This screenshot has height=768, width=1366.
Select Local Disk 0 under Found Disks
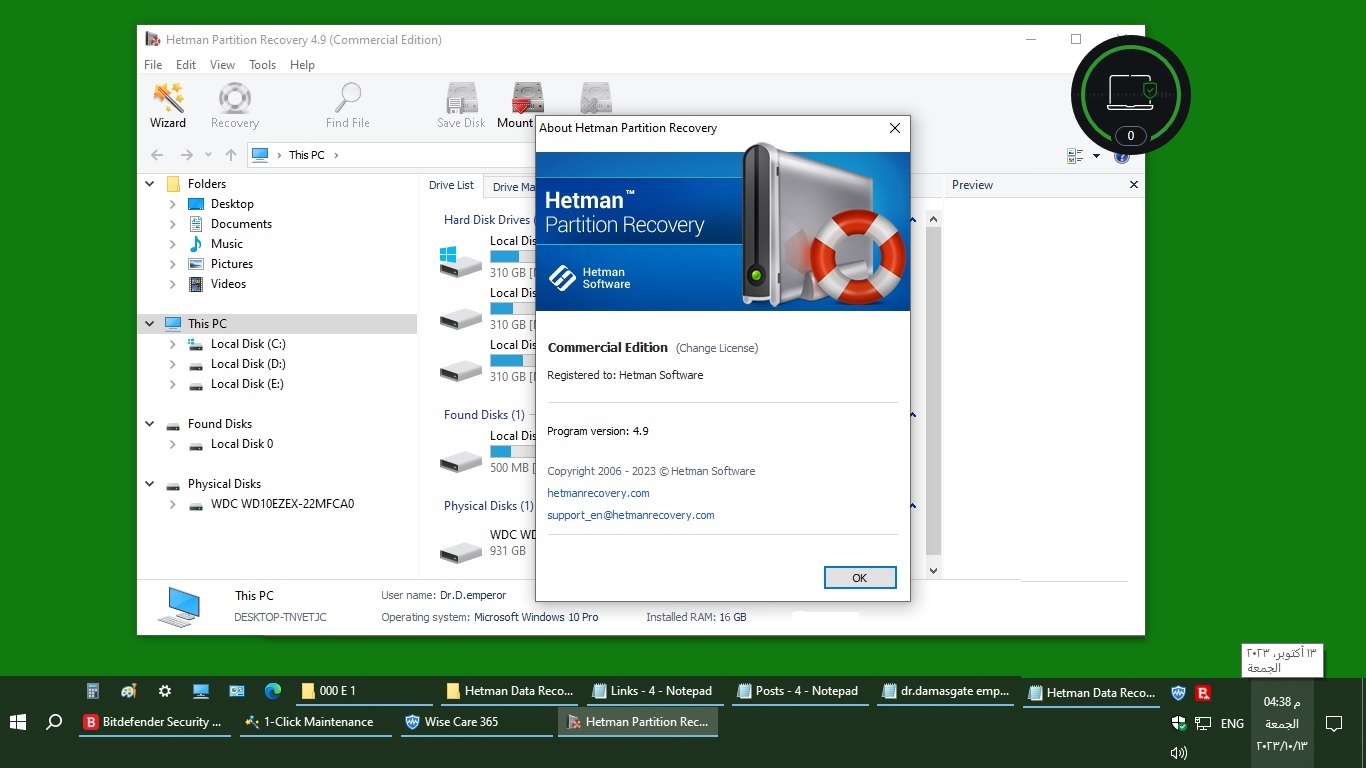click(242, 444)
